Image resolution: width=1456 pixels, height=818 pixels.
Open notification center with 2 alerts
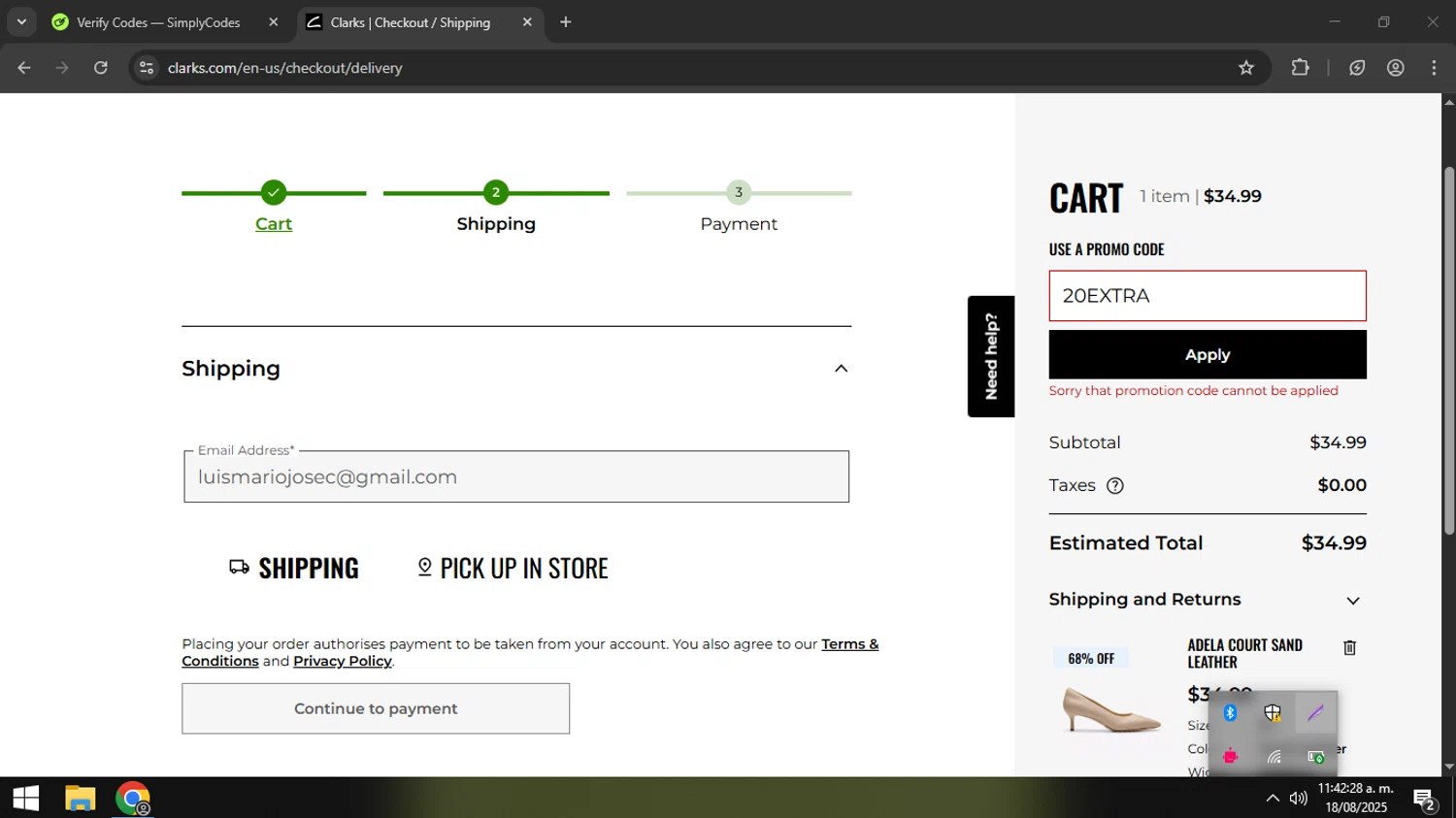coord(1424,799)
